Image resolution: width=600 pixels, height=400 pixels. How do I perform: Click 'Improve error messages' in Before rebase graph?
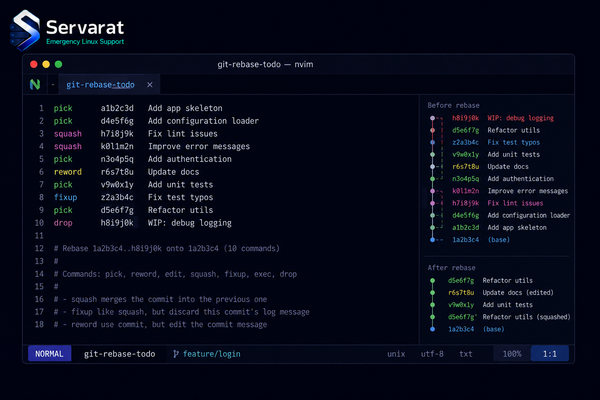tap(528, 191)
